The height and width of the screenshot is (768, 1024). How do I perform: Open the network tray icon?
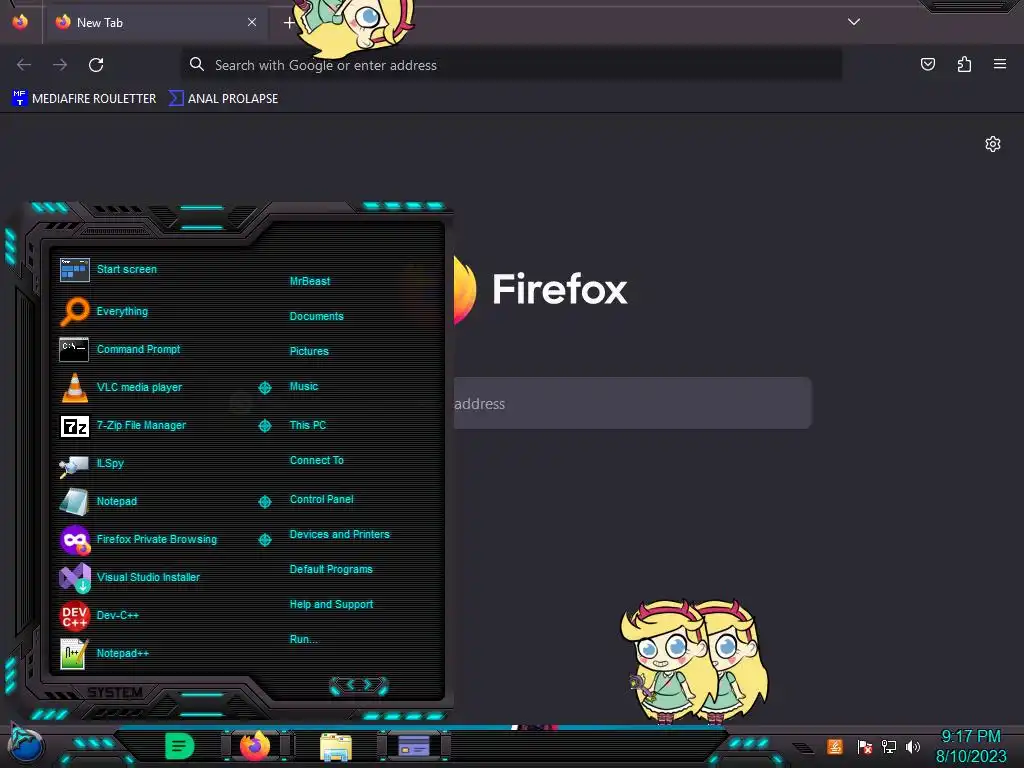tap(889, 746)
